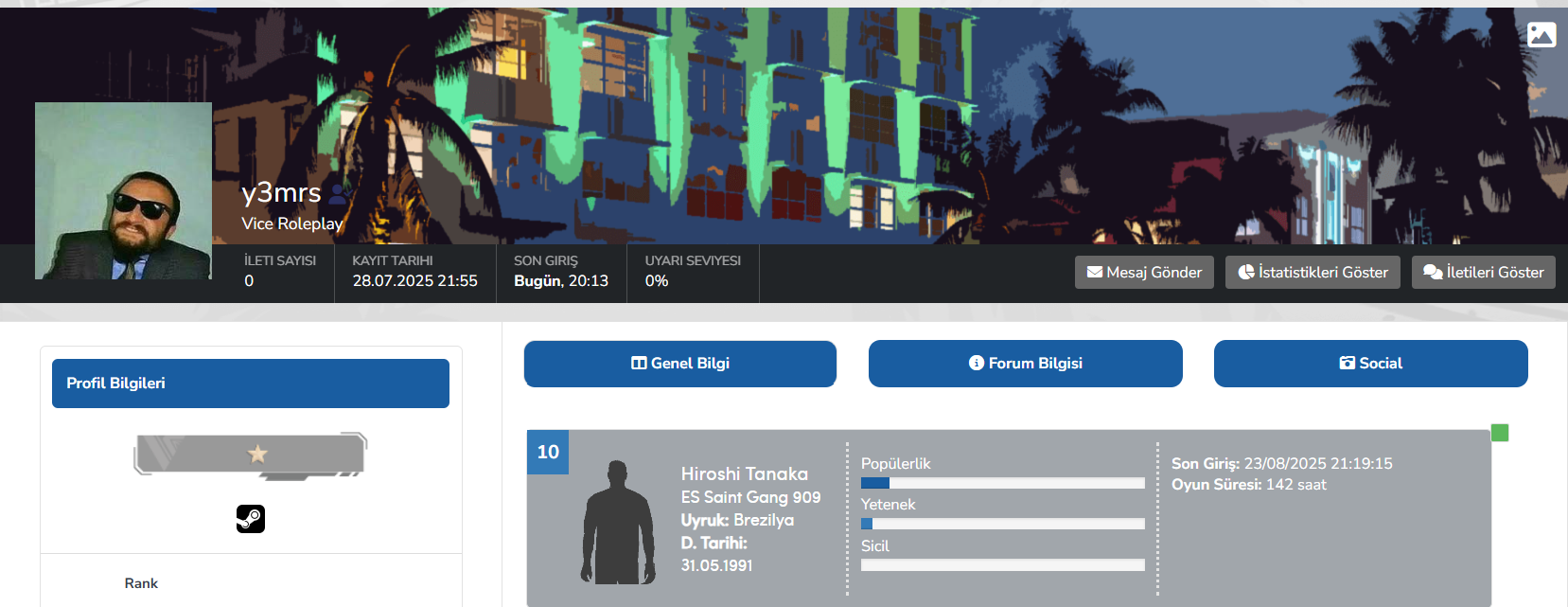Click the change cover image icon
Image resolution: width=1568 pixels, height=607 pixels.
point(1542,35)
